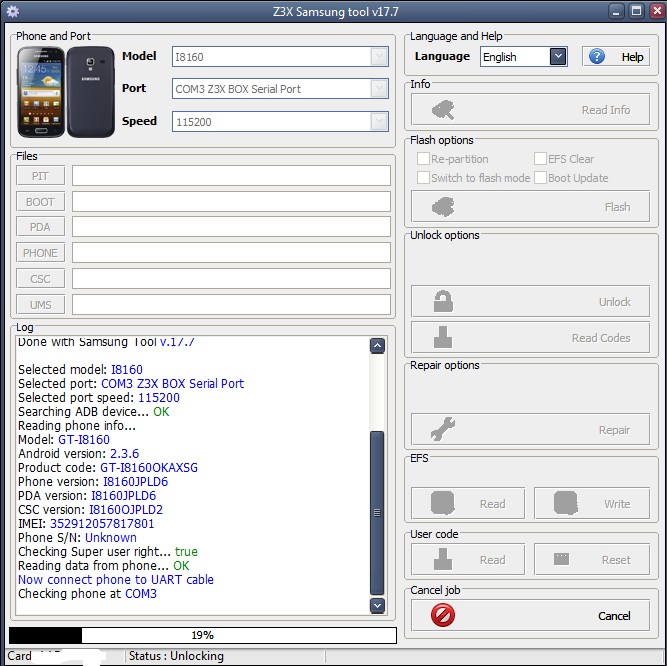
Task: Click the CSC file path field
Action: point(231,279)
